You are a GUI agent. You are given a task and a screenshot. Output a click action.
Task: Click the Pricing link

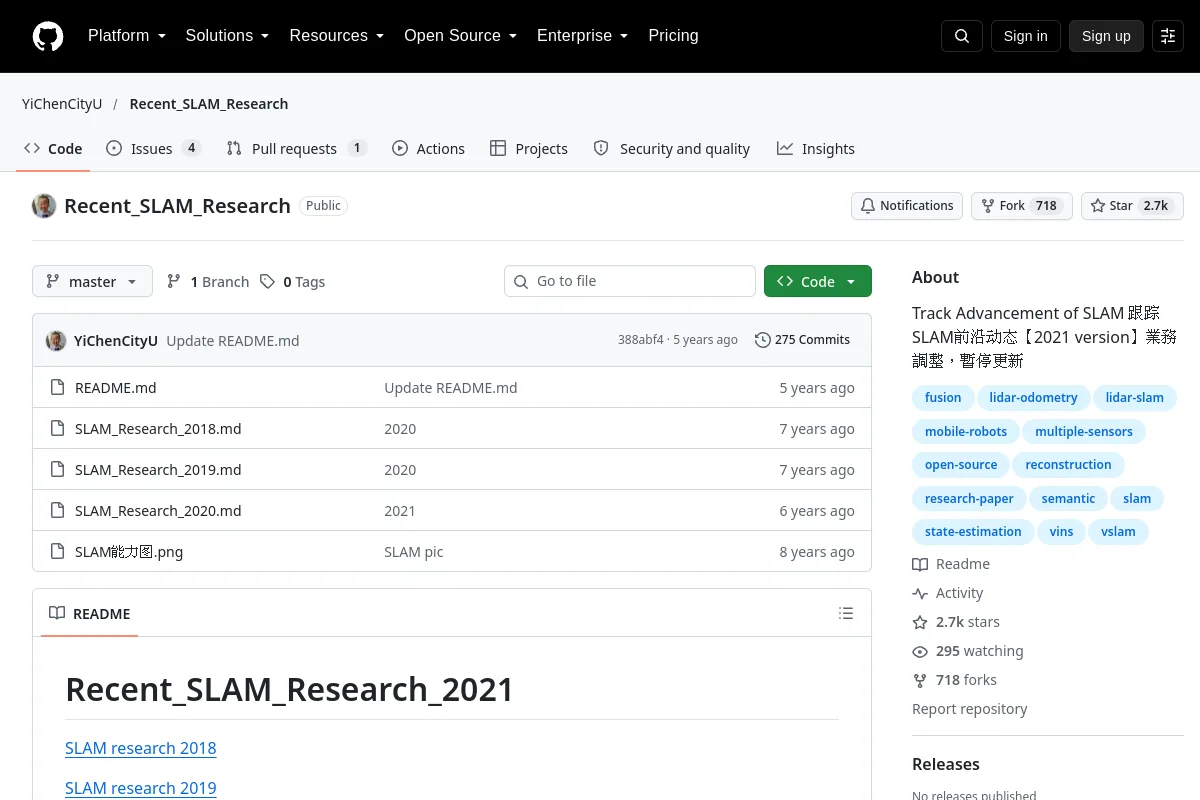tap(673, 36)
